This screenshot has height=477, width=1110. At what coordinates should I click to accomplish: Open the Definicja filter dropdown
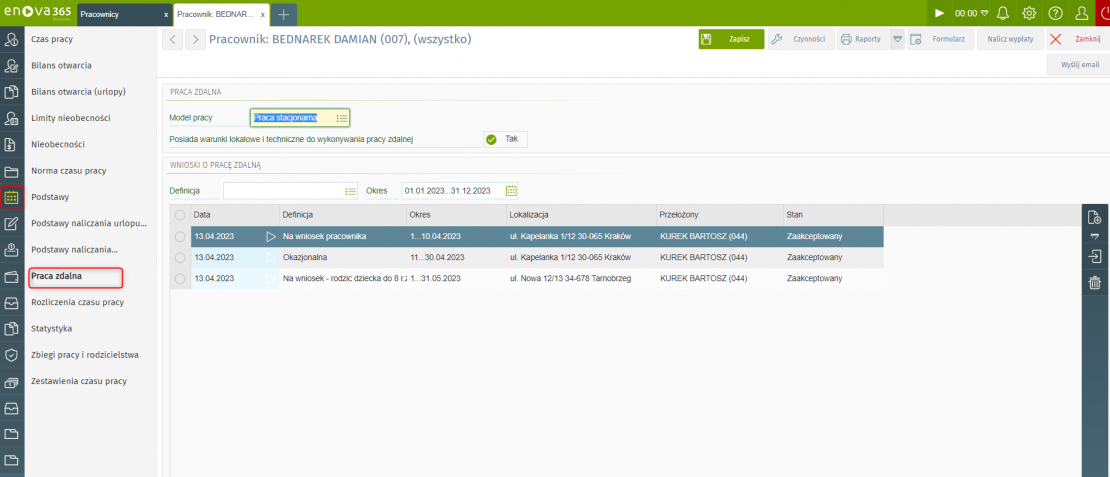click(x=350, y=190)
